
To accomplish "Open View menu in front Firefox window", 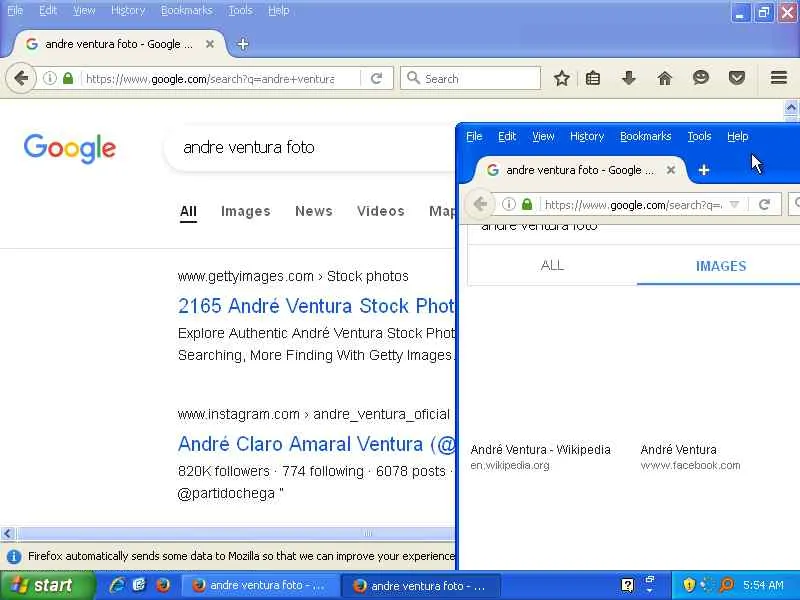I will 543,136.
